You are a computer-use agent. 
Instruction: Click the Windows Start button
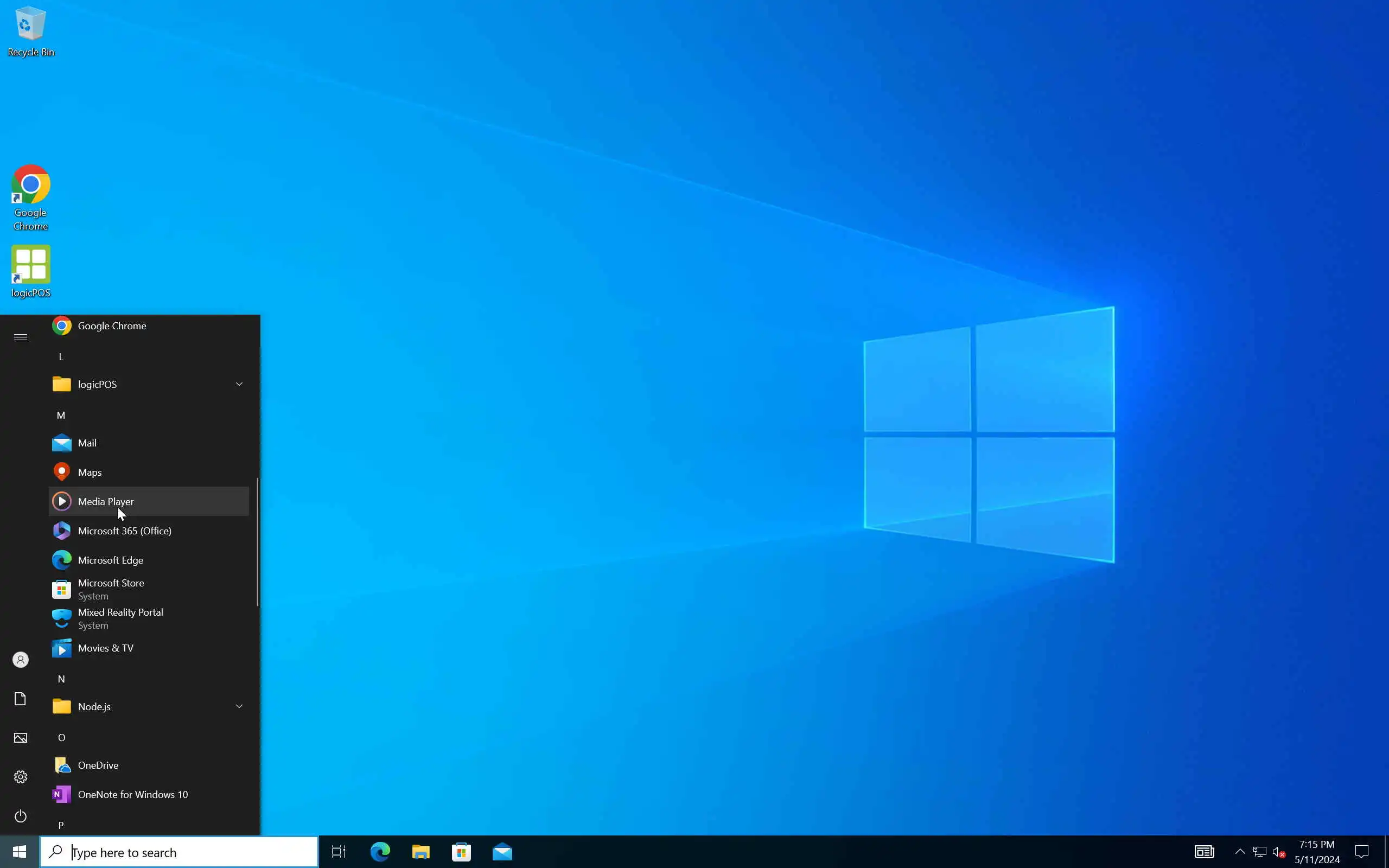point(20,852)
